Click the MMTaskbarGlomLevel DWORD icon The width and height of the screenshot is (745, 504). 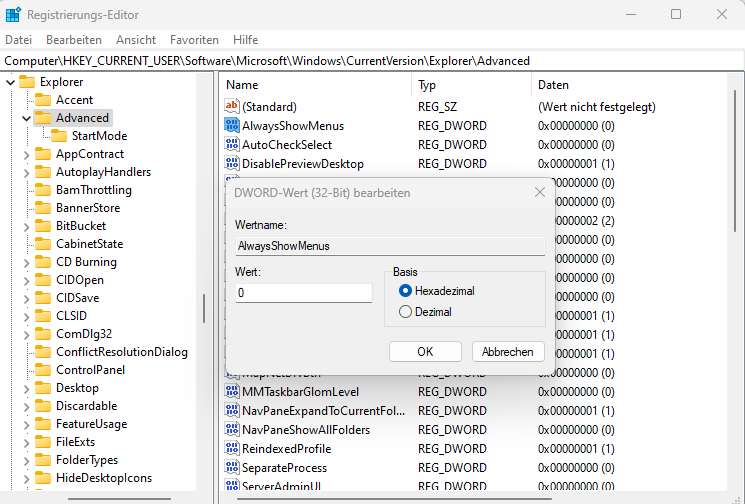tap(232, 391)
